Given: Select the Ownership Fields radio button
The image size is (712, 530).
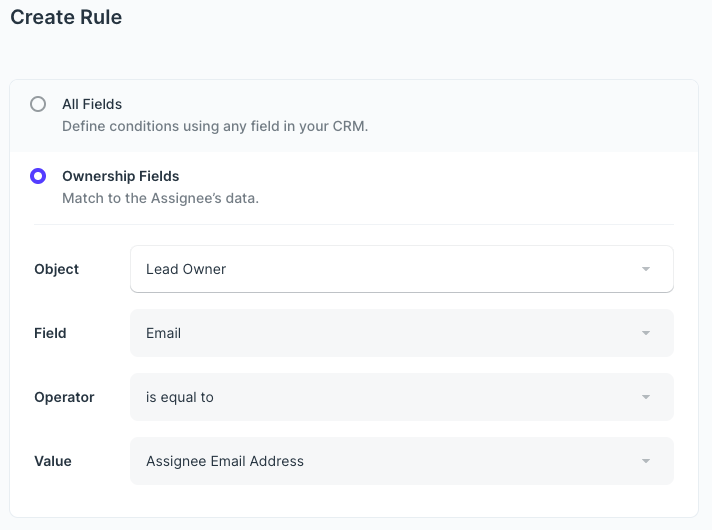Looking at the screenshot, I should click(38, 176).
